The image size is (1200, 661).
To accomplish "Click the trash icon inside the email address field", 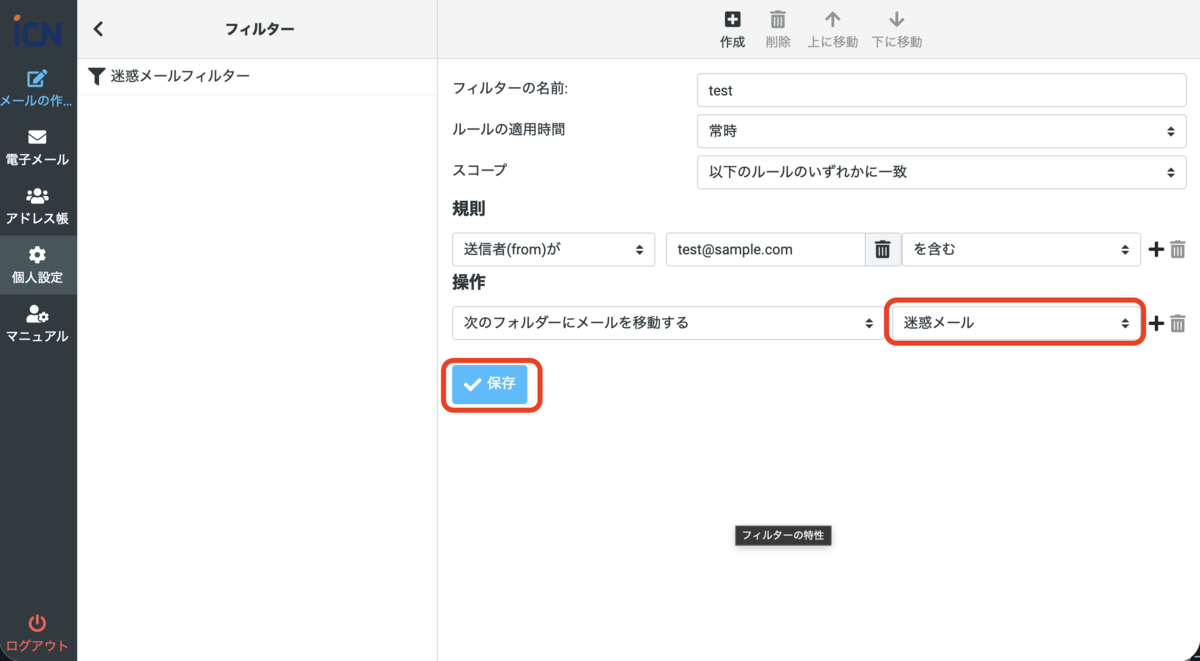I will (882, 249).
